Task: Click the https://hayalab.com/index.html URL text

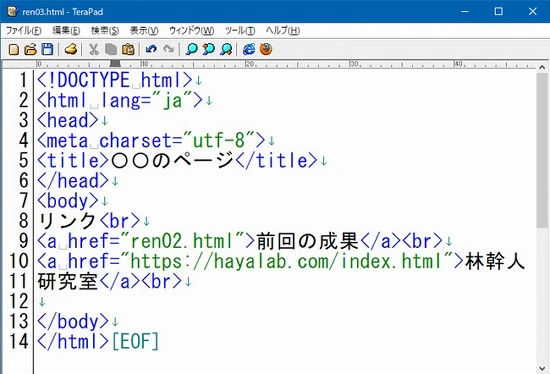Action: tap(286, 261)
